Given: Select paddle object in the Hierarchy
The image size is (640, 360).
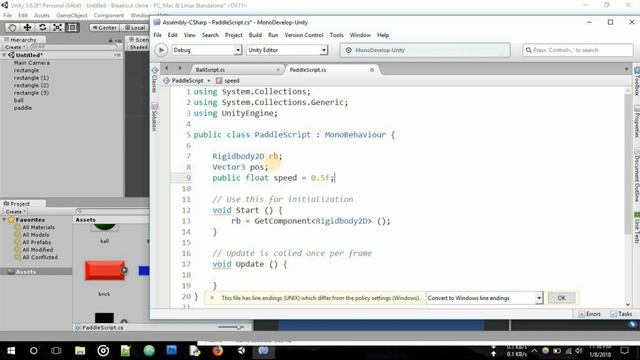Looking at the screenshot, I should click(x=22, y=108).
